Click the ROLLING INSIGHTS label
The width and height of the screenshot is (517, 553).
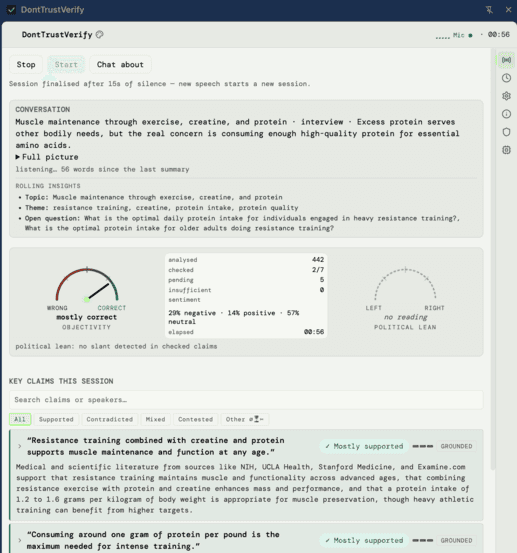48,186
